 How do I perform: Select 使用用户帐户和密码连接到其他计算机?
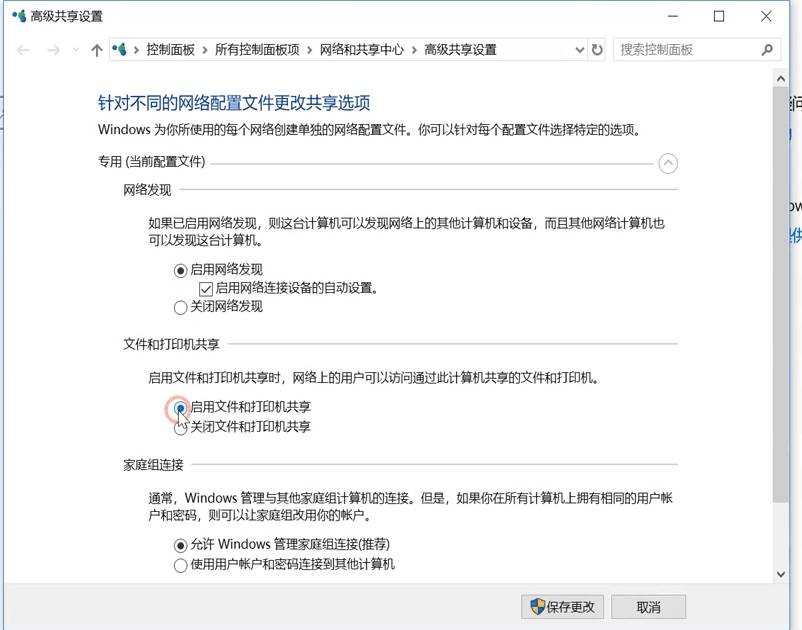coord(179,565)
